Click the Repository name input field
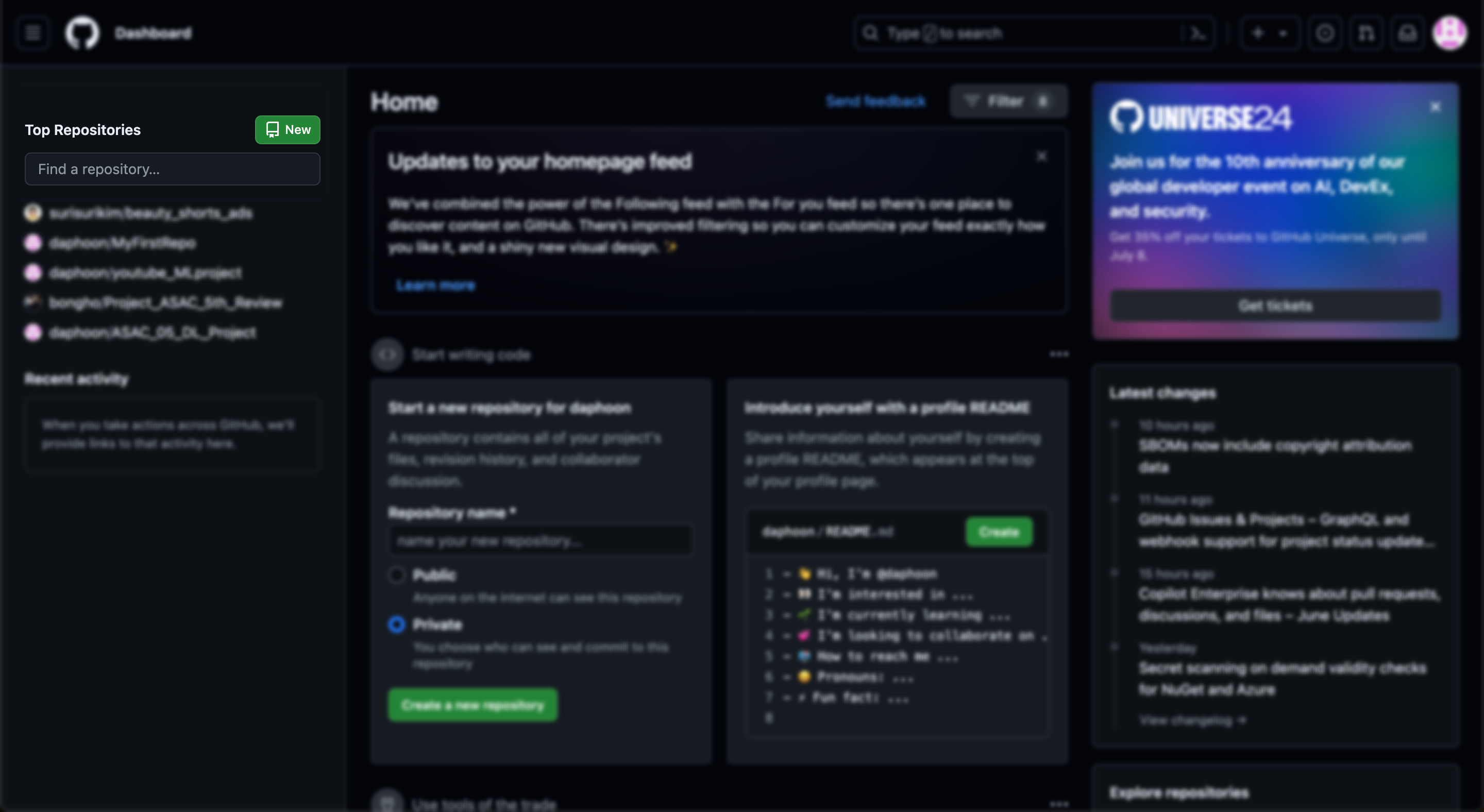Screen dimensions: 1484x812 (x=541, y=541)
